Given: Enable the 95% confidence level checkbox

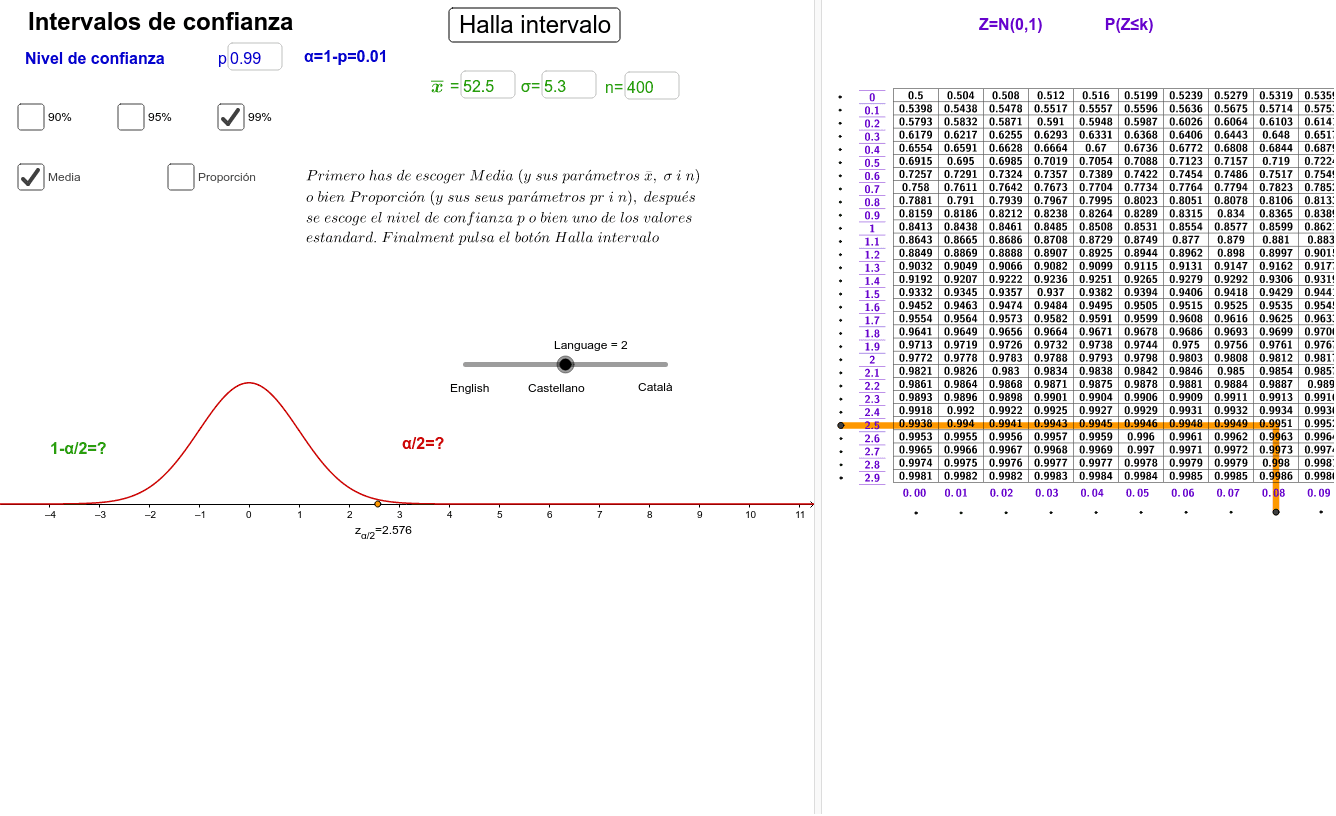Looking at the screenshot, I should click(130, 117).
